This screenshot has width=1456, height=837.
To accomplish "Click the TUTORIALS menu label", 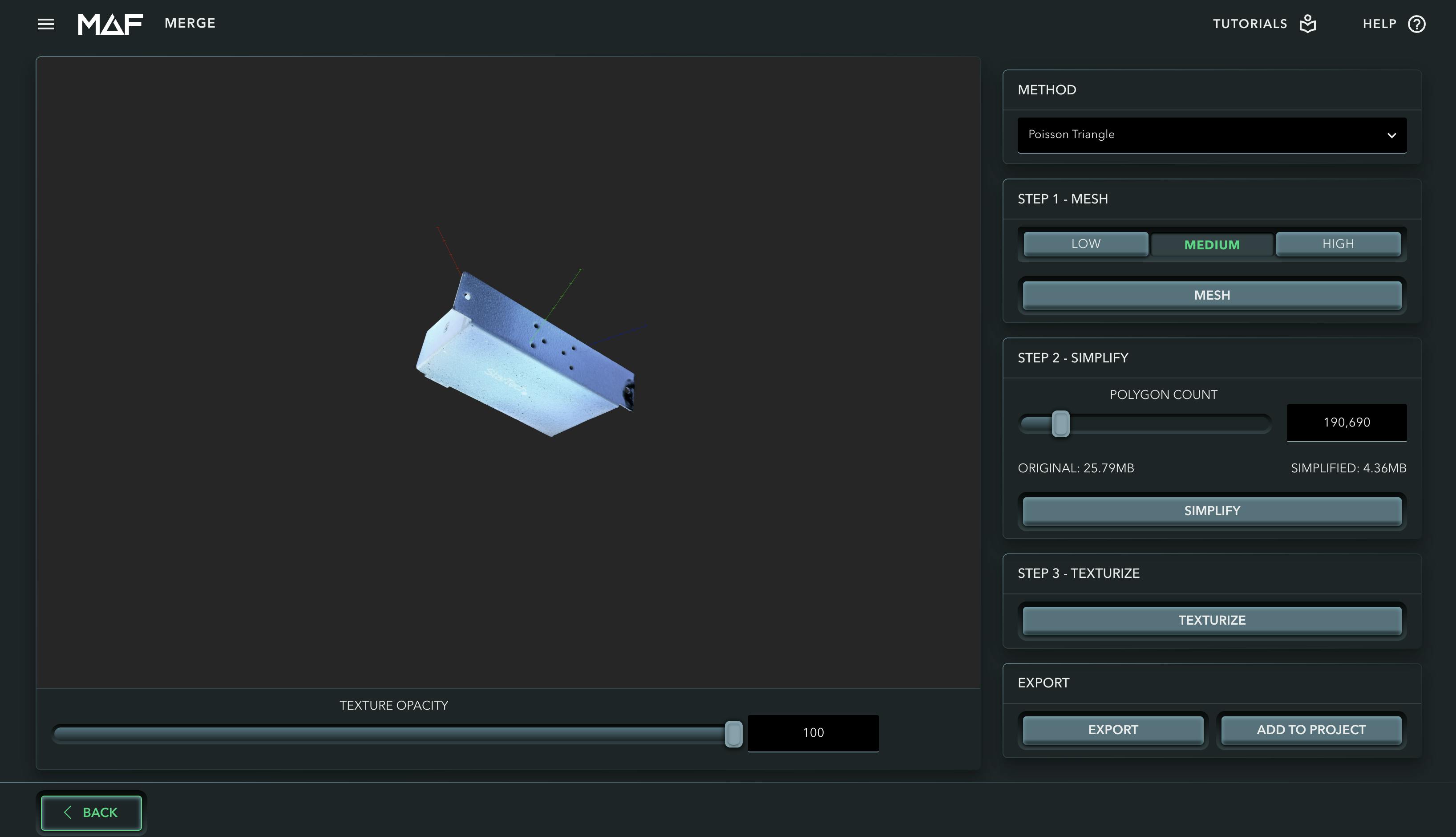I will click(x=1250, y=24).
